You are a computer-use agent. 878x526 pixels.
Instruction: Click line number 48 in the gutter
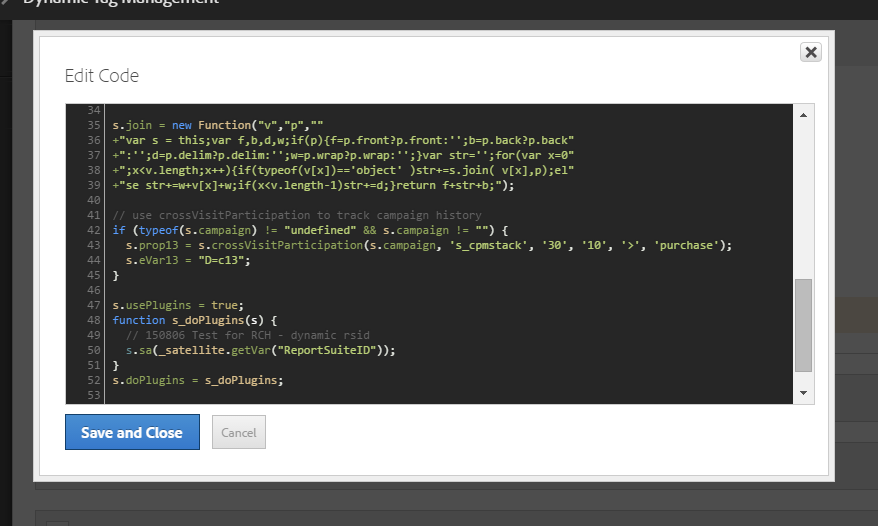click(95, 320)
